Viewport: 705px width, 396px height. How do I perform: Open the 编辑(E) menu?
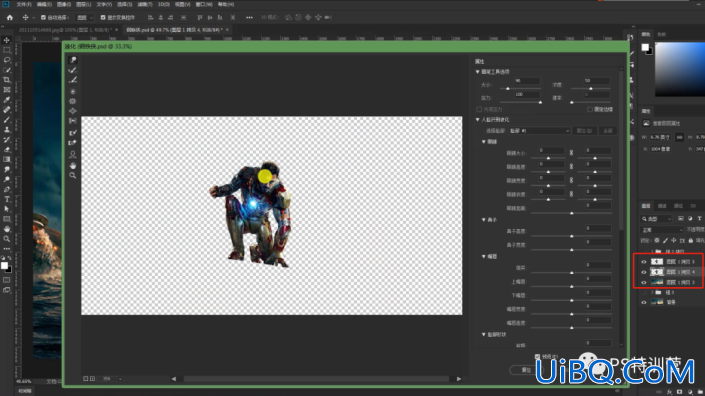click(44, 4)
